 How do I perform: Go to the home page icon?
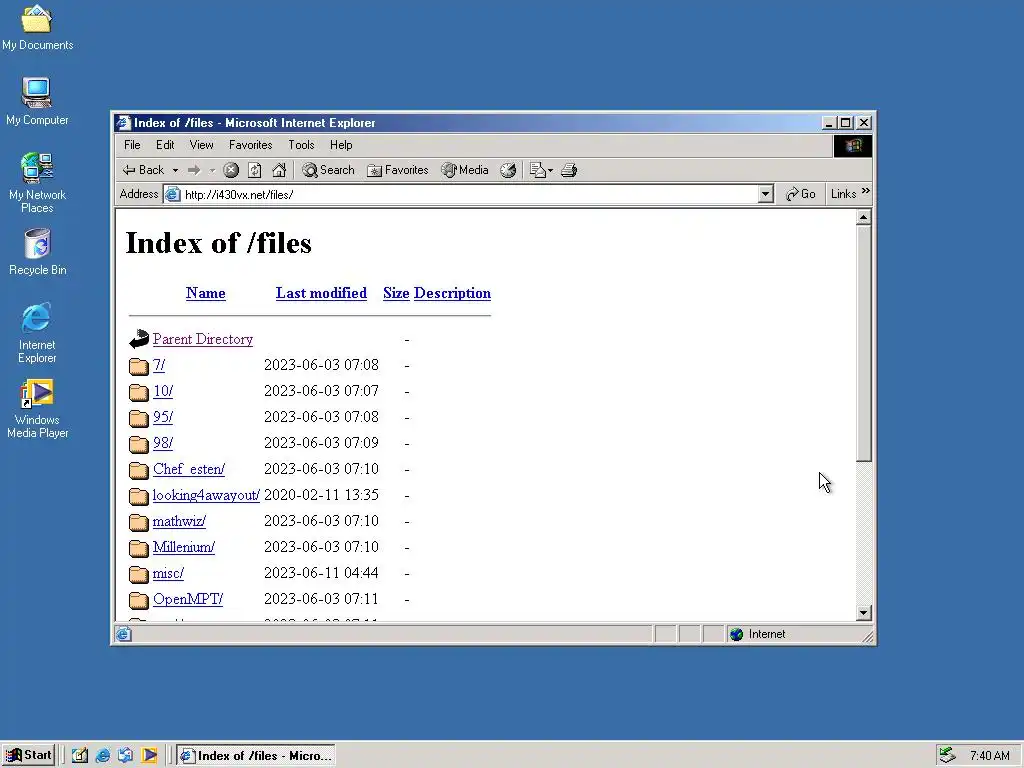click(x=279, y=170)
